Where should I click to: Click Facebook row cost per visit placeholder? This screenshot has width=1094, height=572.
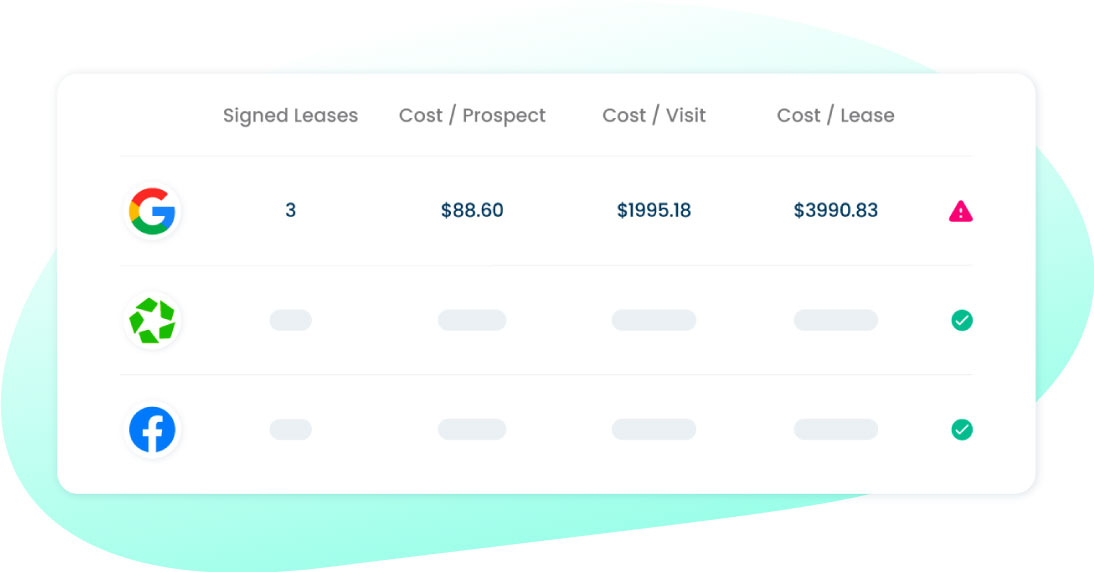(x=654, y=430)
